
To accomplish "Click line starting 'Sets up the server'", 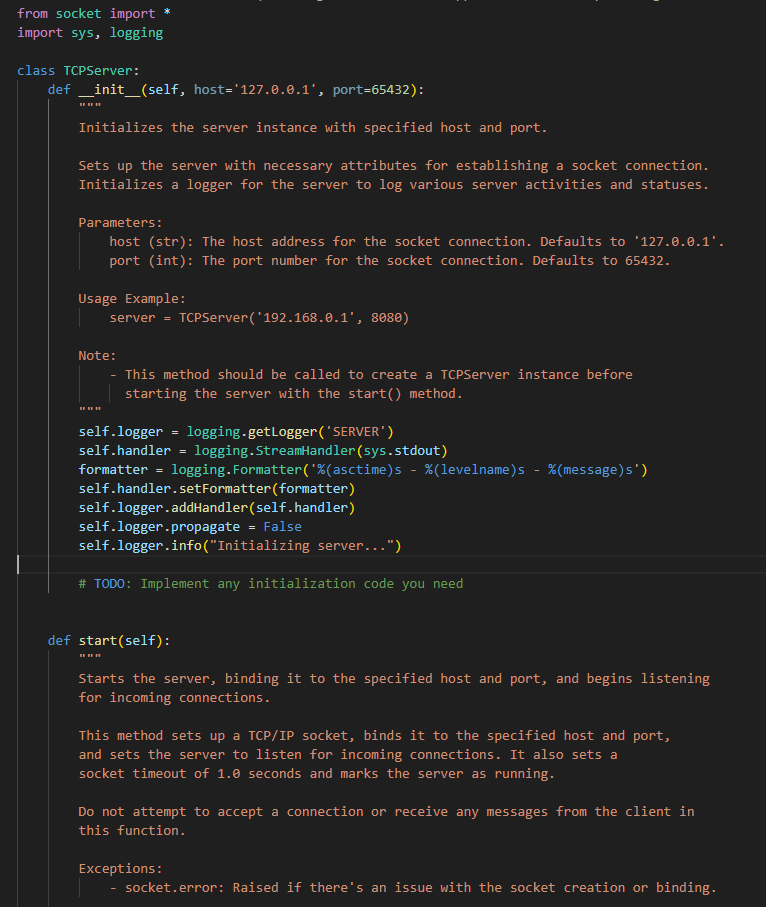I will click(393, 165).
